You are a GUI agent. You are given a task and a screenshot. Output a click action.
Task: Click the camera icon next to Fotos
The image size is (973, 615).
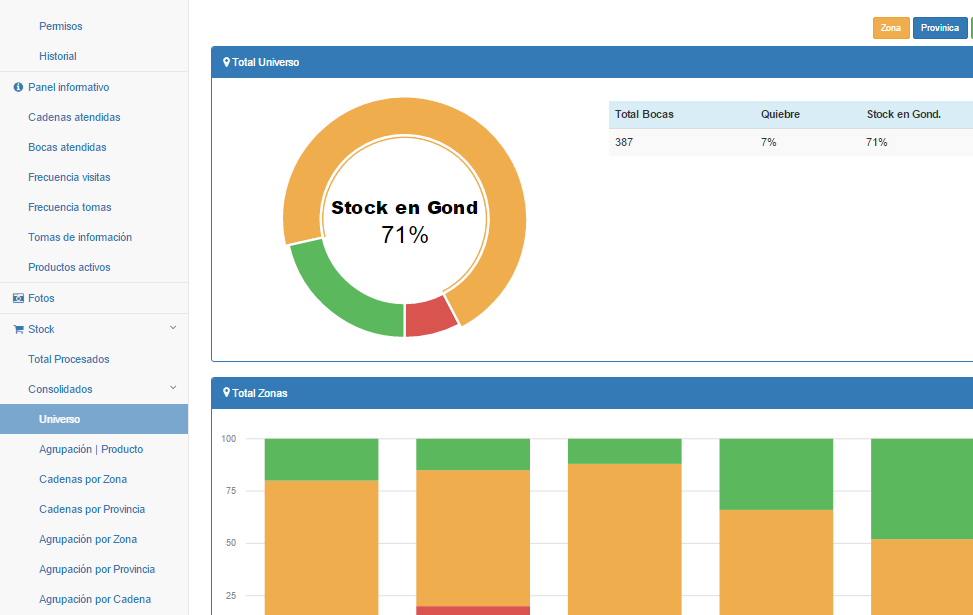[x=18, y=299]
